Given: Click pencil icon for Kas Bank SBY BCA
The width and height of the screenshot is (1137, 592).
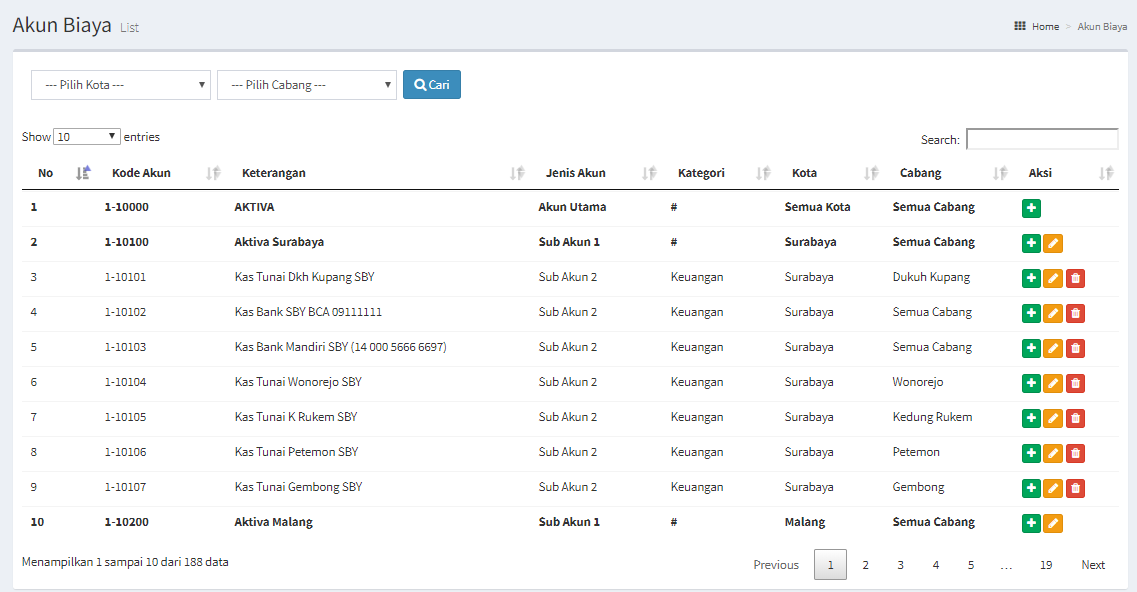Looking at the screenshot, I should (1053, 313).
